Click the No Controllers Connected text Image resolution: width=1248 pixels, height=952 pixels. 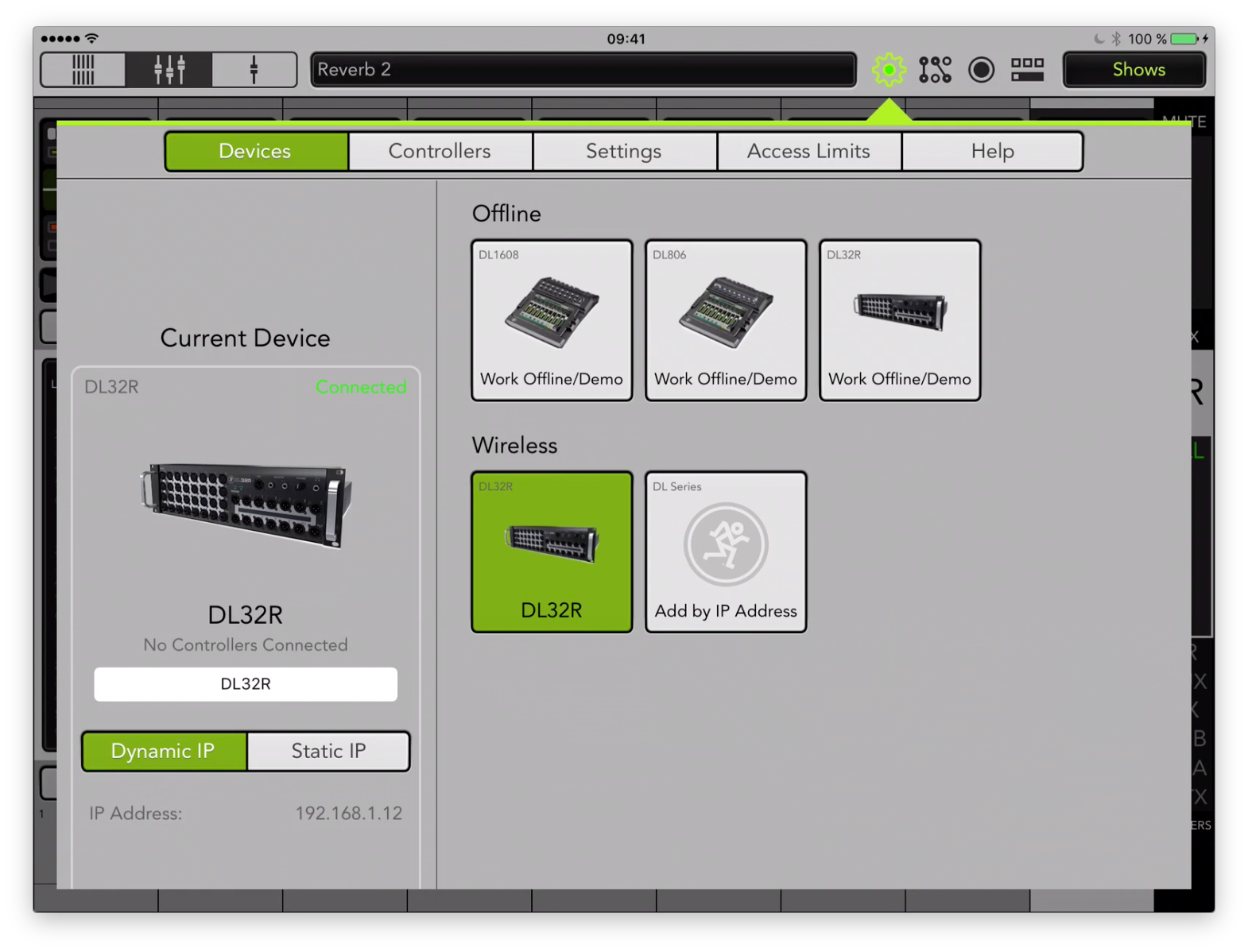pyautogui.click(x=246, y=645)
